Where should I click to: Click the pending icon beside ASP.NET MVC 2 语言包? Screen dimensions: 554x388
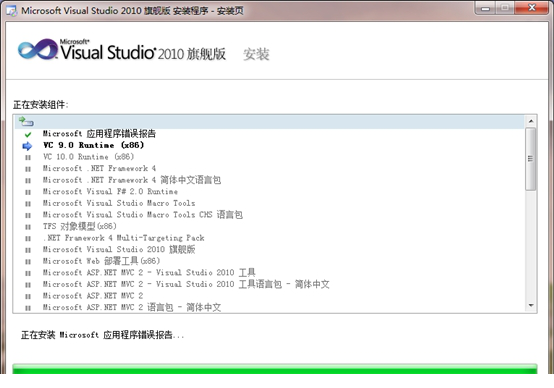click(x=28, y=308)
